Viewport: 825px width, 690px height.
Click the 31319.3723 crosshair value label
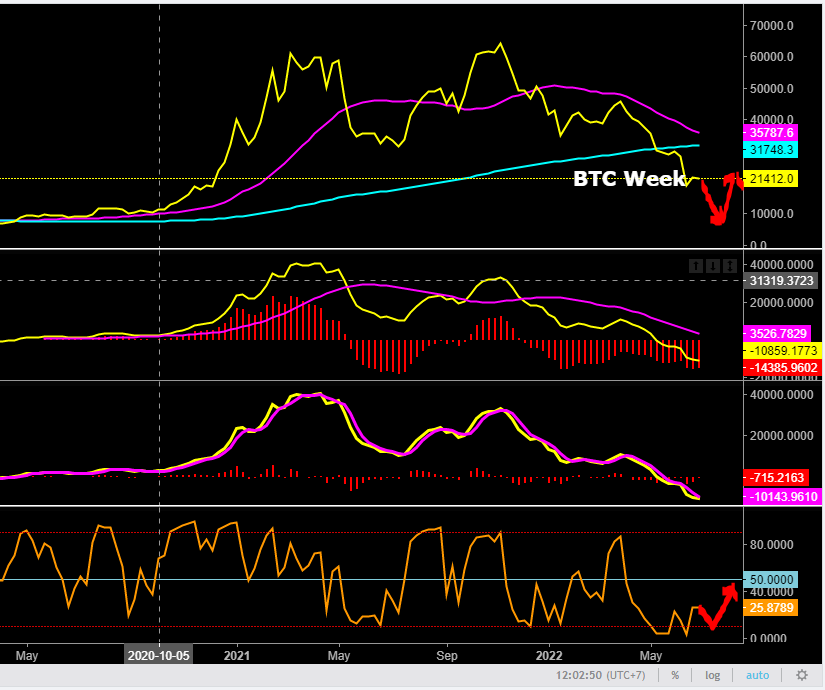[x=781, y=281]
